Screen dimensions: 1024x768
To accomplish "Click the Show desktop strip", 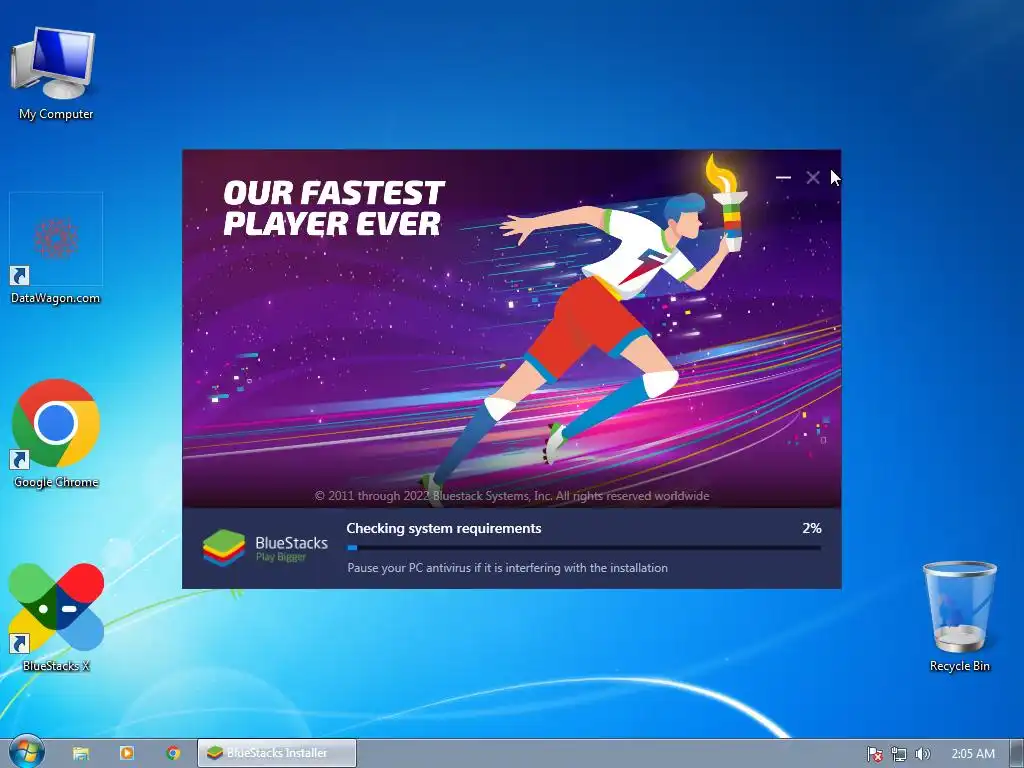I will [1017, 754].
